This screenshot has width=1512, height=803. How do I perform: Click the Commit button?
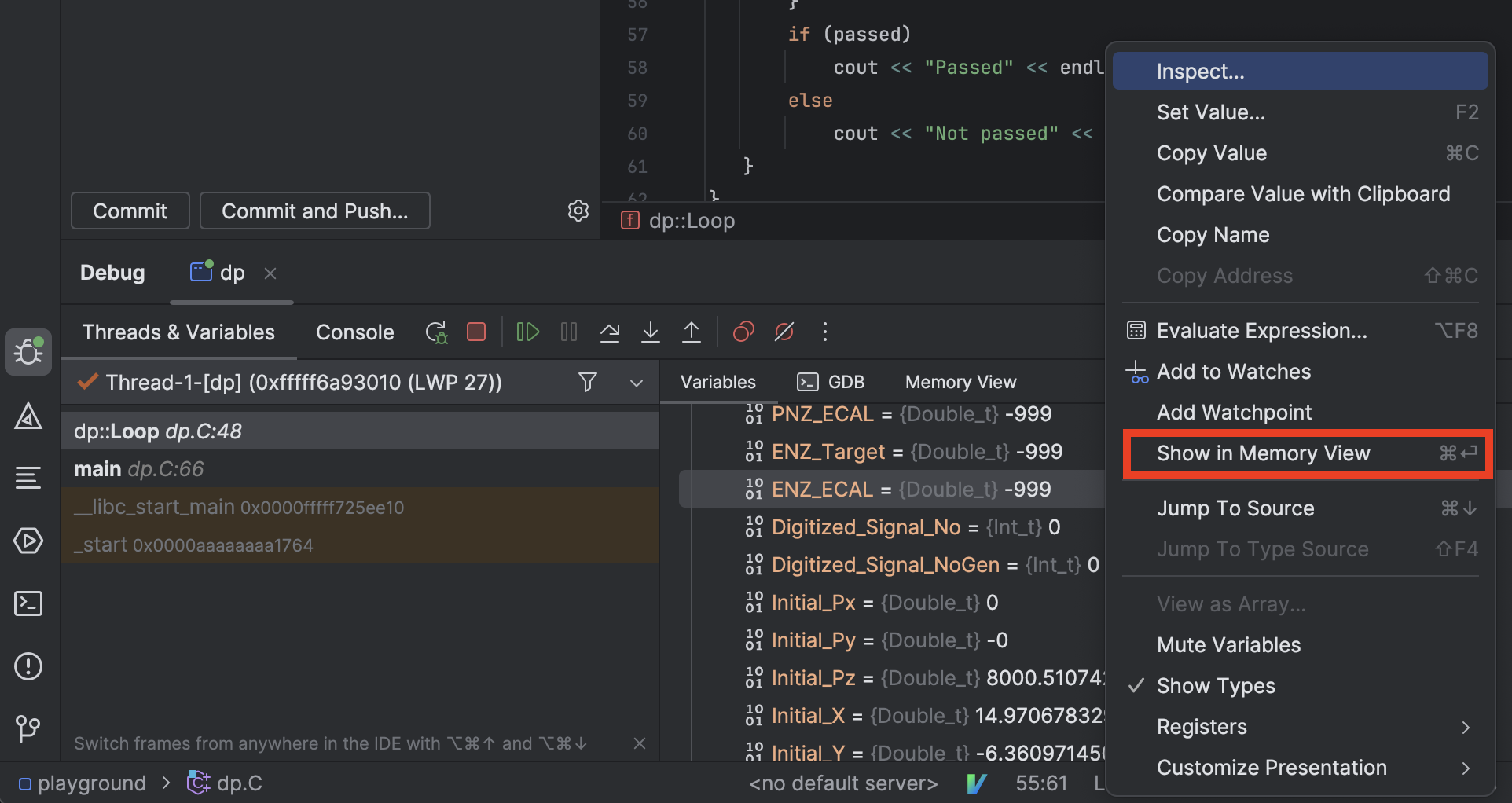click(130, 211)
